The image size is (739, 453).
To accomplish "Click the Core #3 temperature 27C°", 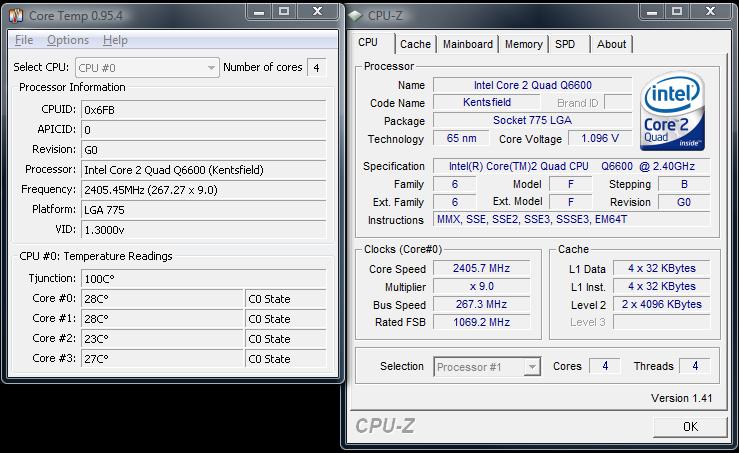I will [163, 359].
